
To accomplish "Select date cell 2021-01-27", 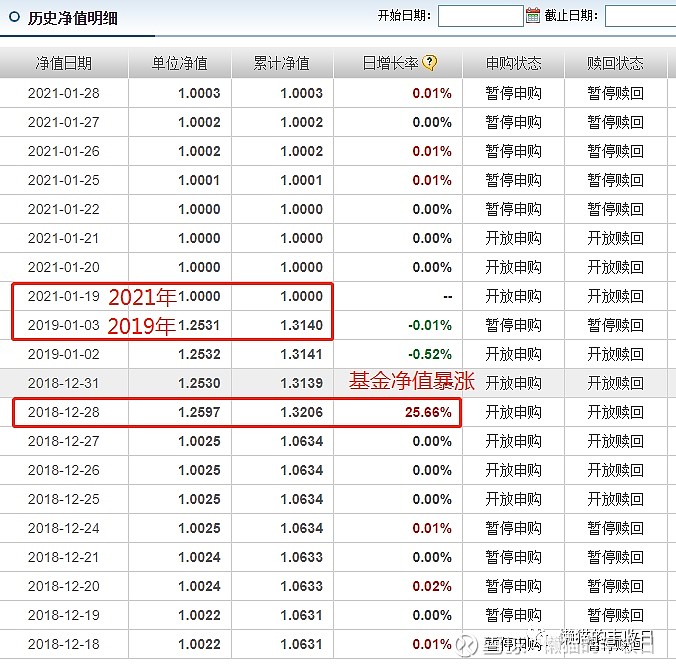I will coord(64,122).
